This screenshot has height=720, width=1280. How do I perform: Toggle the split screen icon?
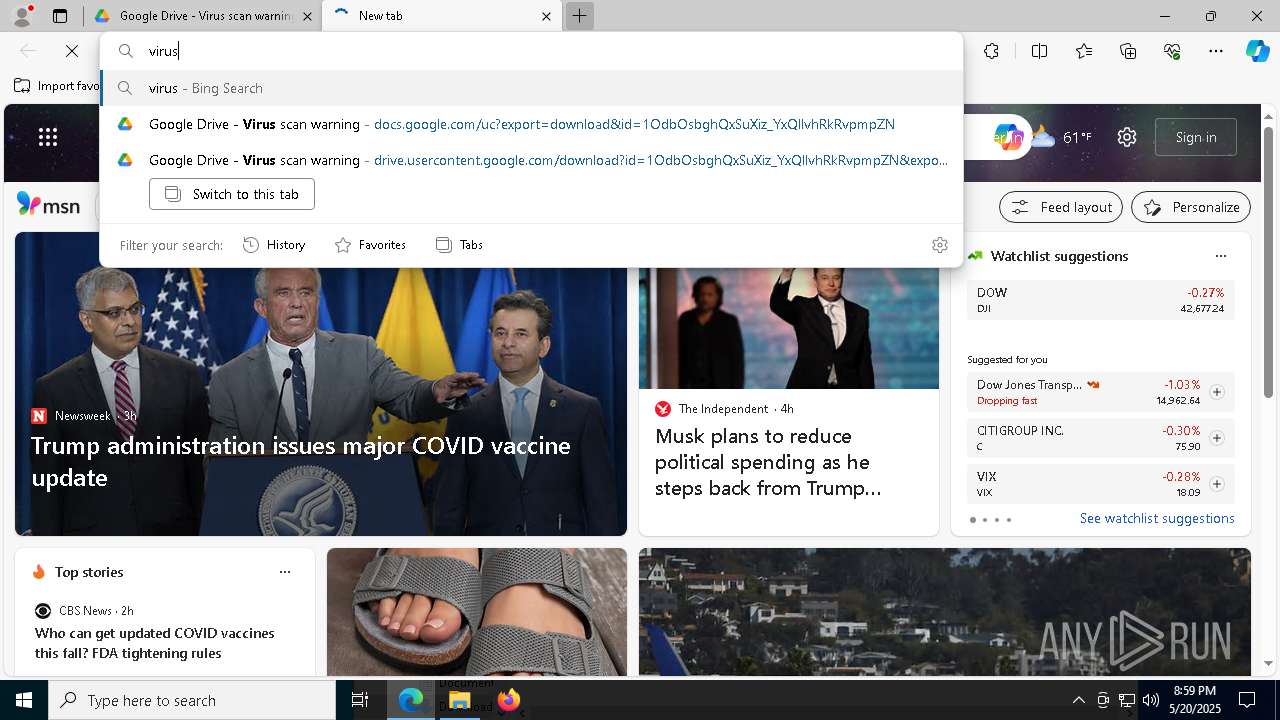pyautogui.click(x=1039, y=51)
